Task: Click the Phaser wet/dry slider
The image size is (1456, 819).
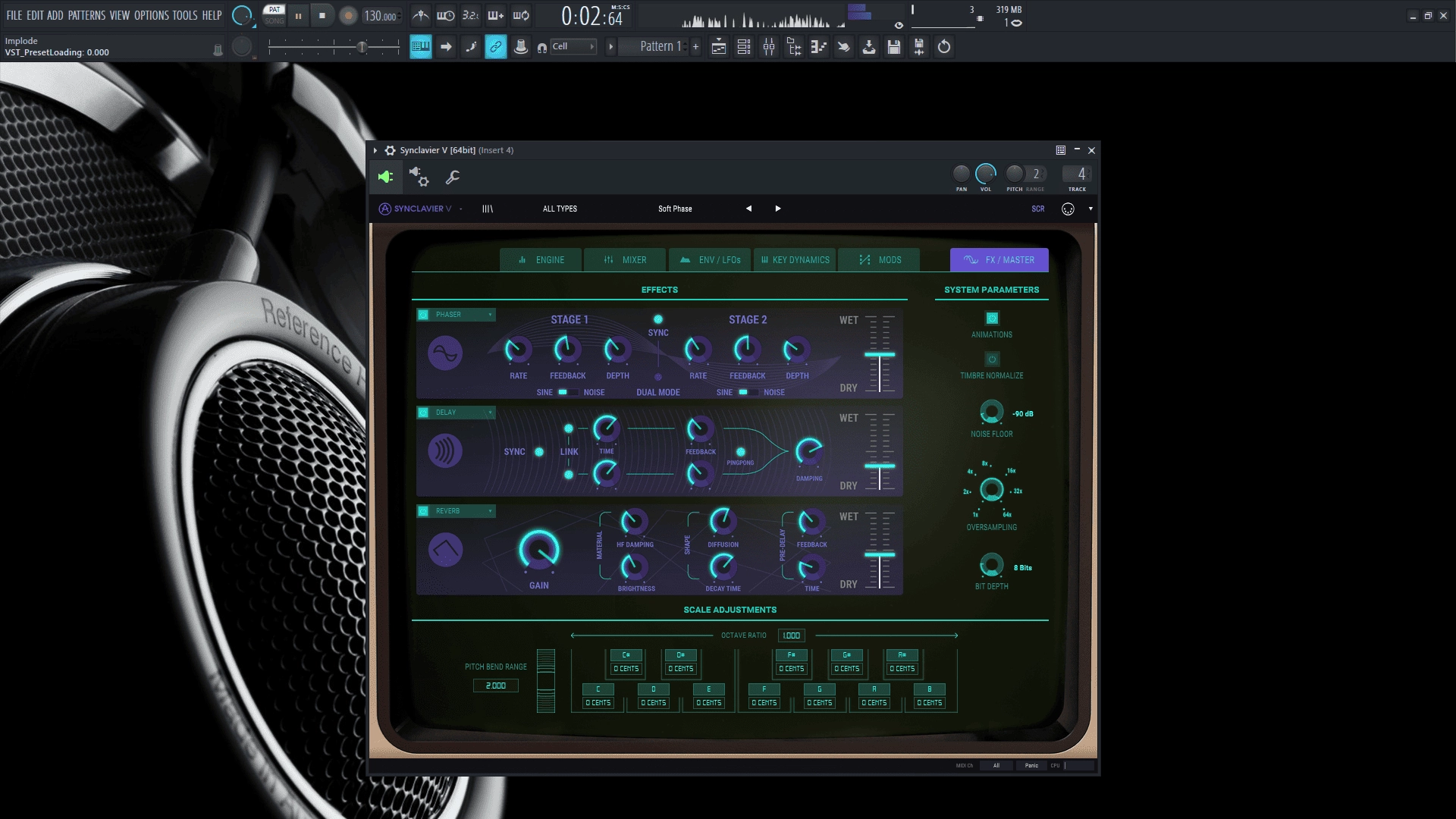Action: click(x=880, y=354)
